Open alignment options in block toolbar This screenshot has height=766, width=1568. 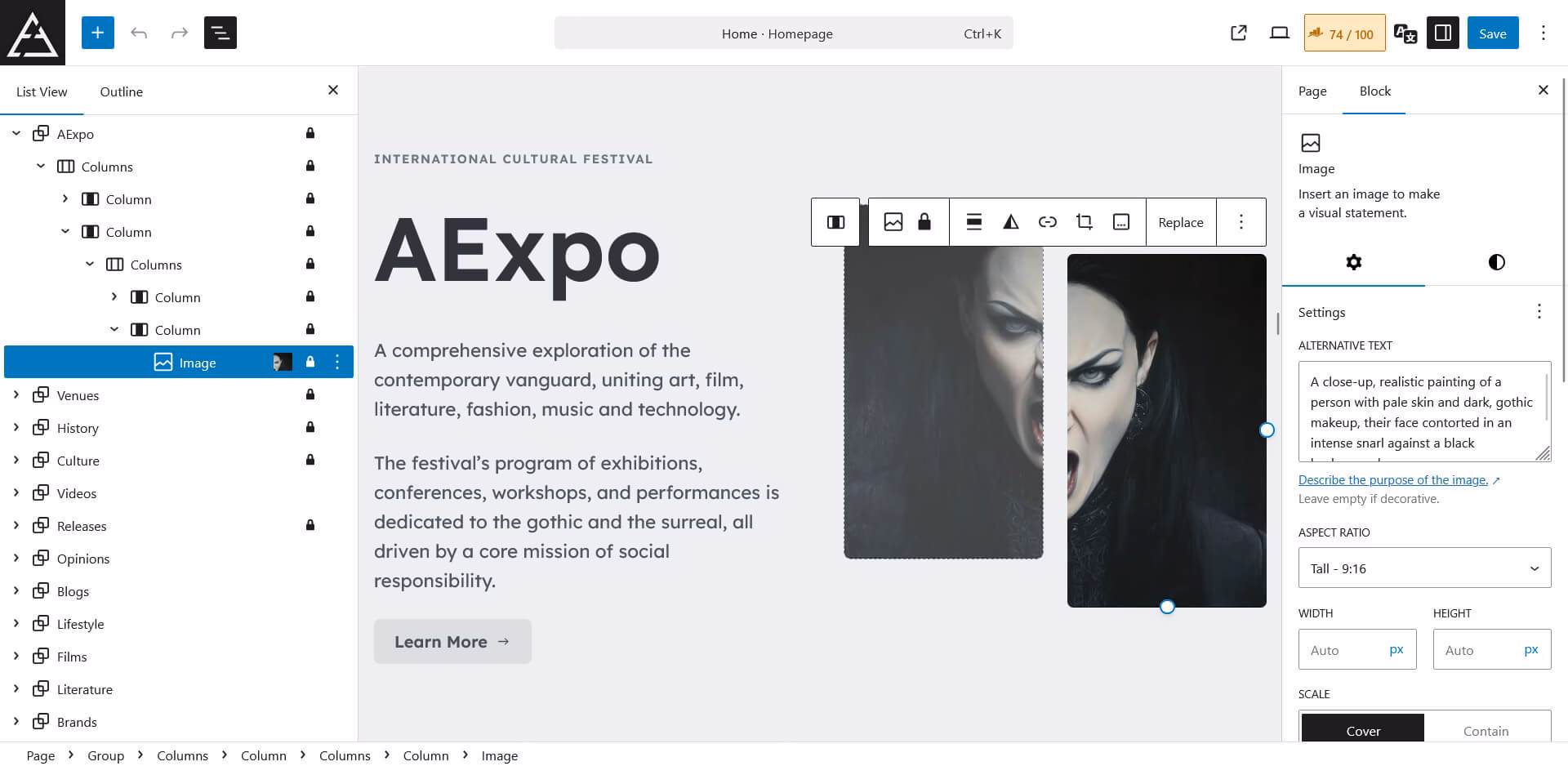point(973,222)
